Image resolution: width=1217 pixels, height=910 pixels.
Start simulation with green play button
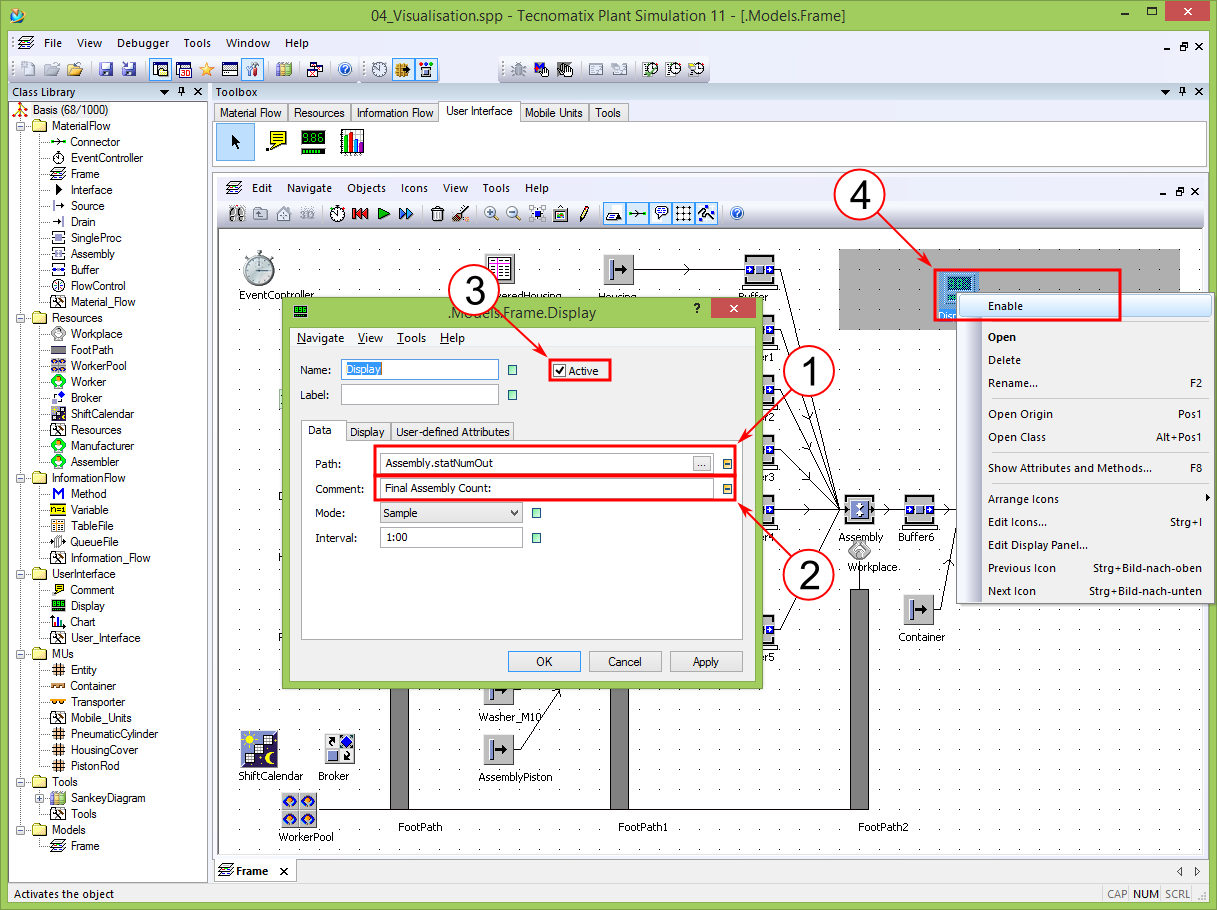pos(383,214)
